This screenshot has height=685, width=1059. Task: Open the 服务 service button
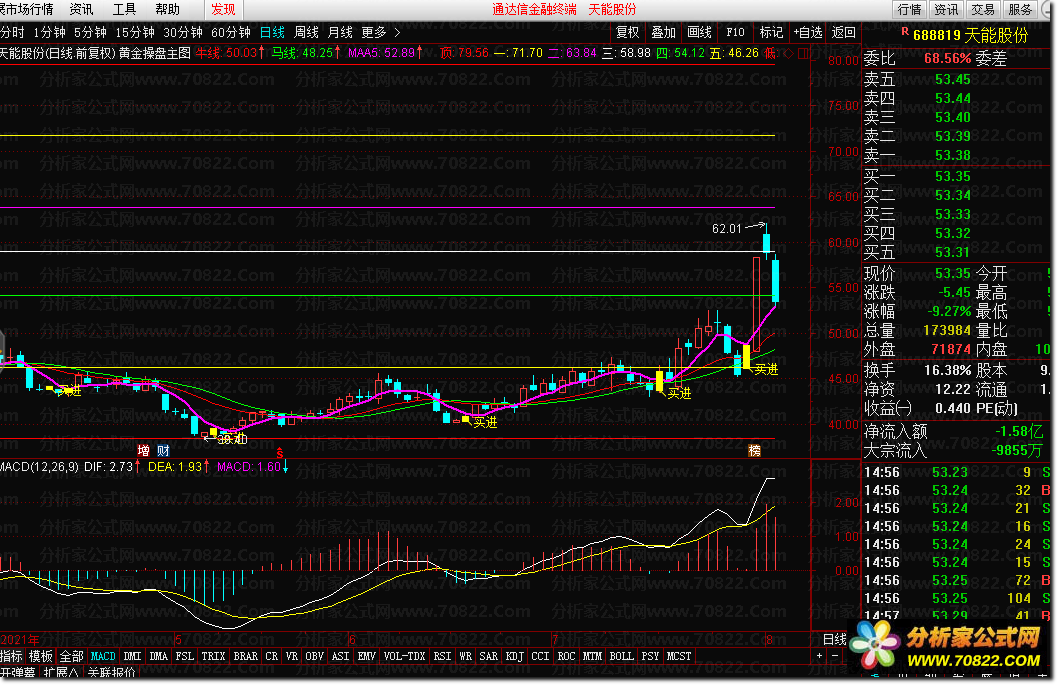1020,9
